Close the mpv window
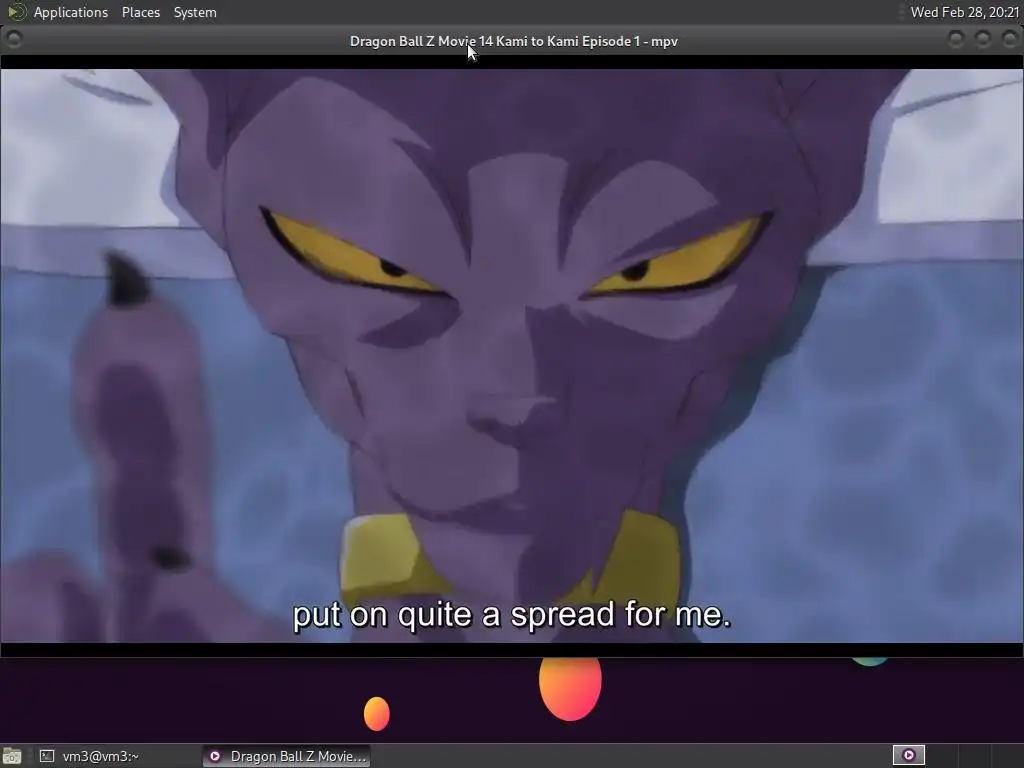 coord(1009,39)
